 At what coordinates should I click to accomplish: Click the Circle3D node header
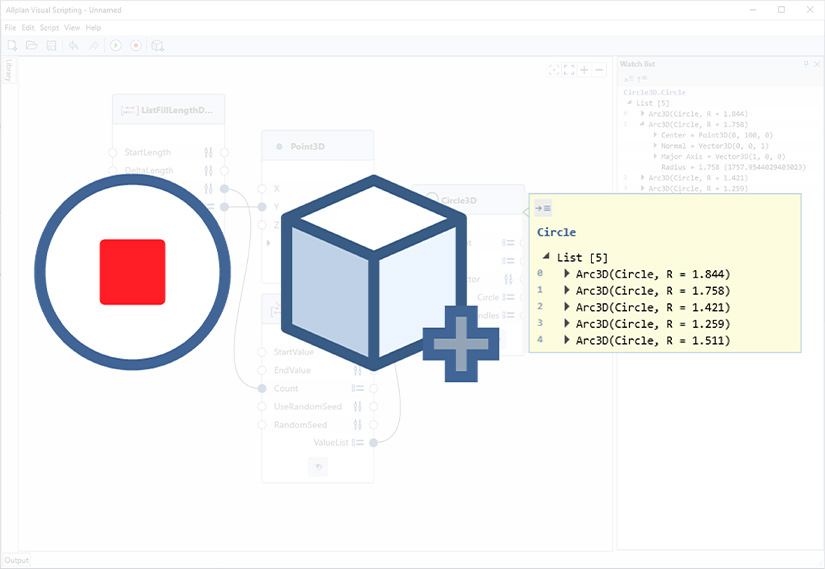pyautogui.click(x=468, y=200)
